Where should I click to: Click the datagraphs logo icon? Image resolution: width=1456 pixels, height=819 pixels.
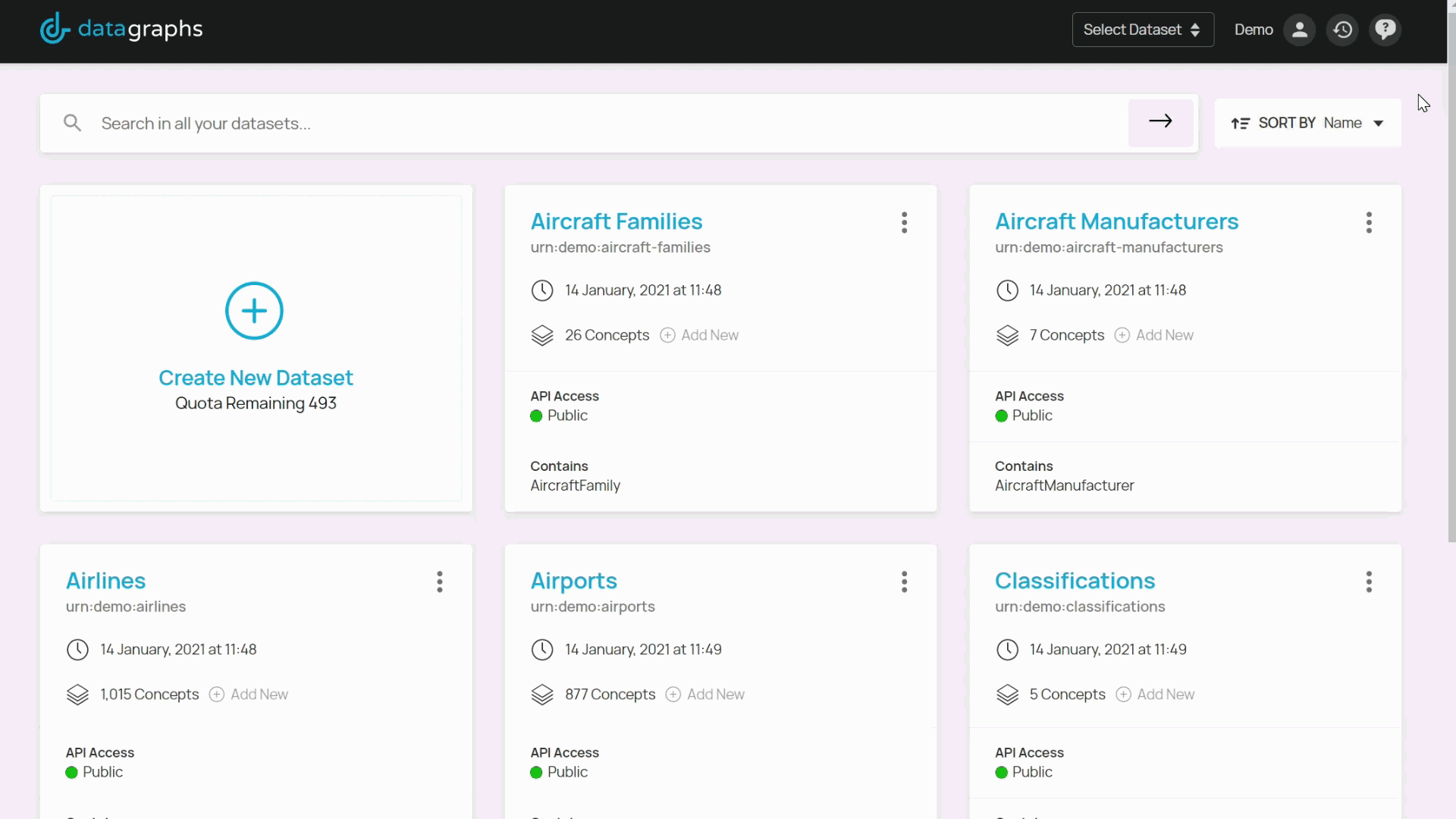pyautogui.click(x=55, y=30)
